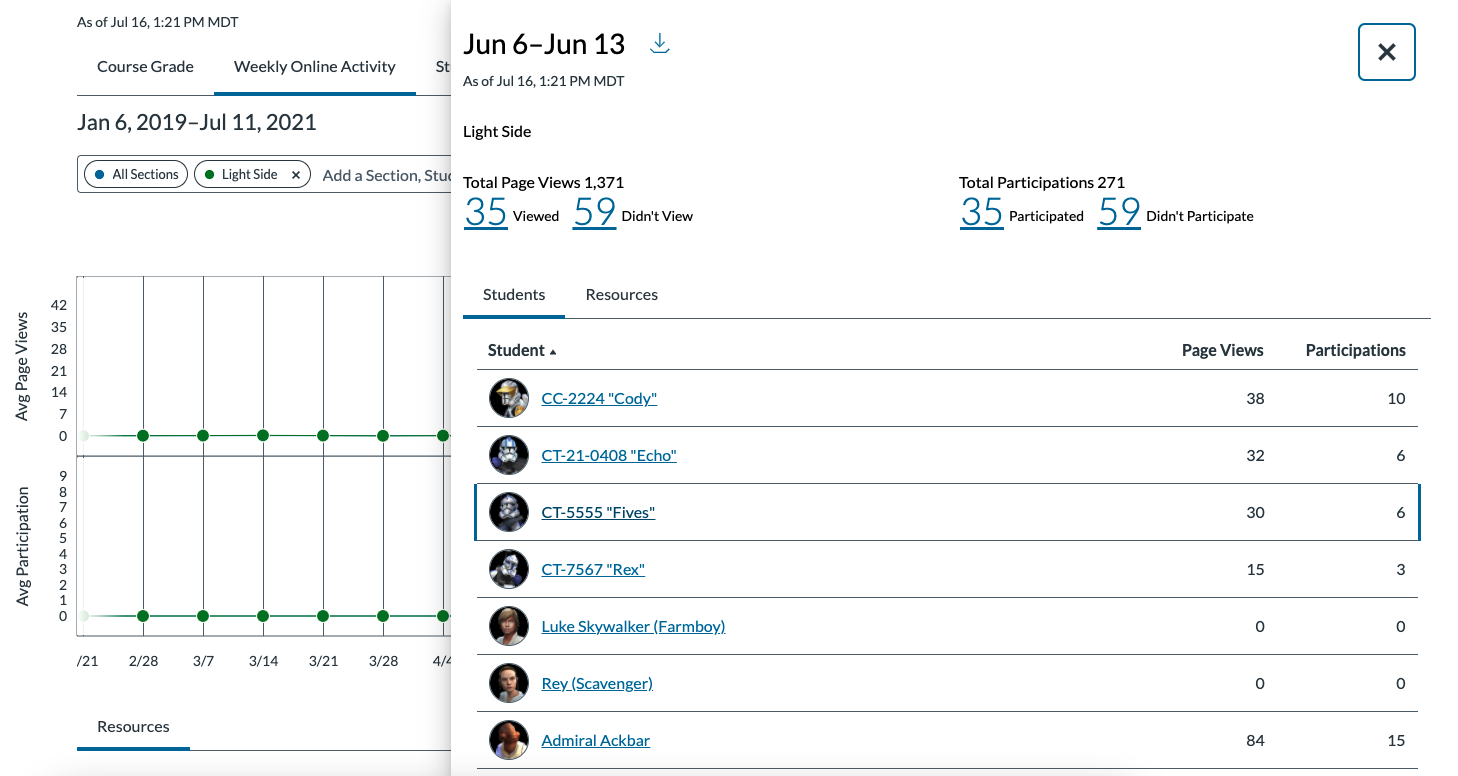Select the 3/21 page views data point

323,436
